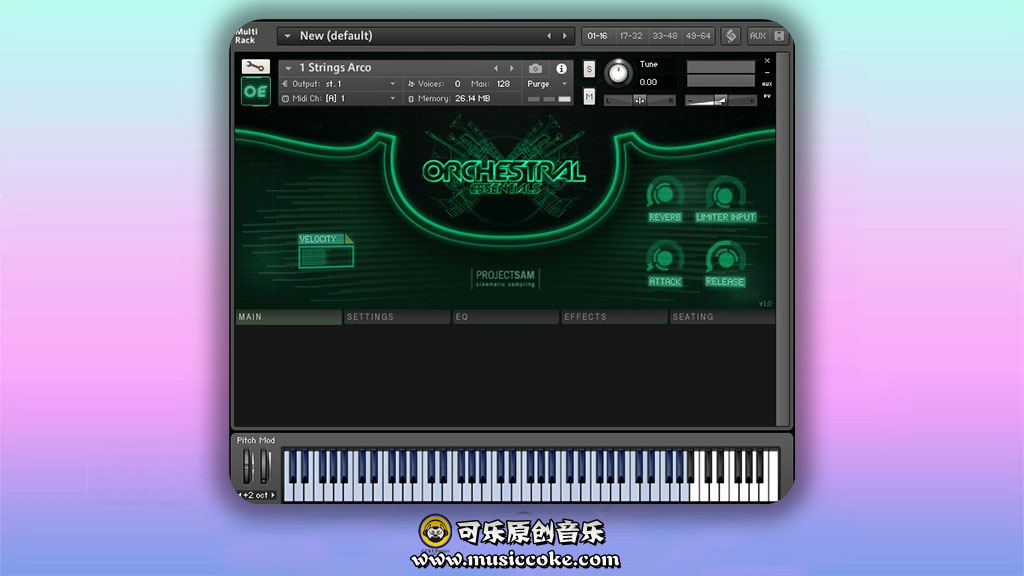Click the Pitch wheel
The height and width of the screenshot is (576, 1024).
tap(248, 466)
